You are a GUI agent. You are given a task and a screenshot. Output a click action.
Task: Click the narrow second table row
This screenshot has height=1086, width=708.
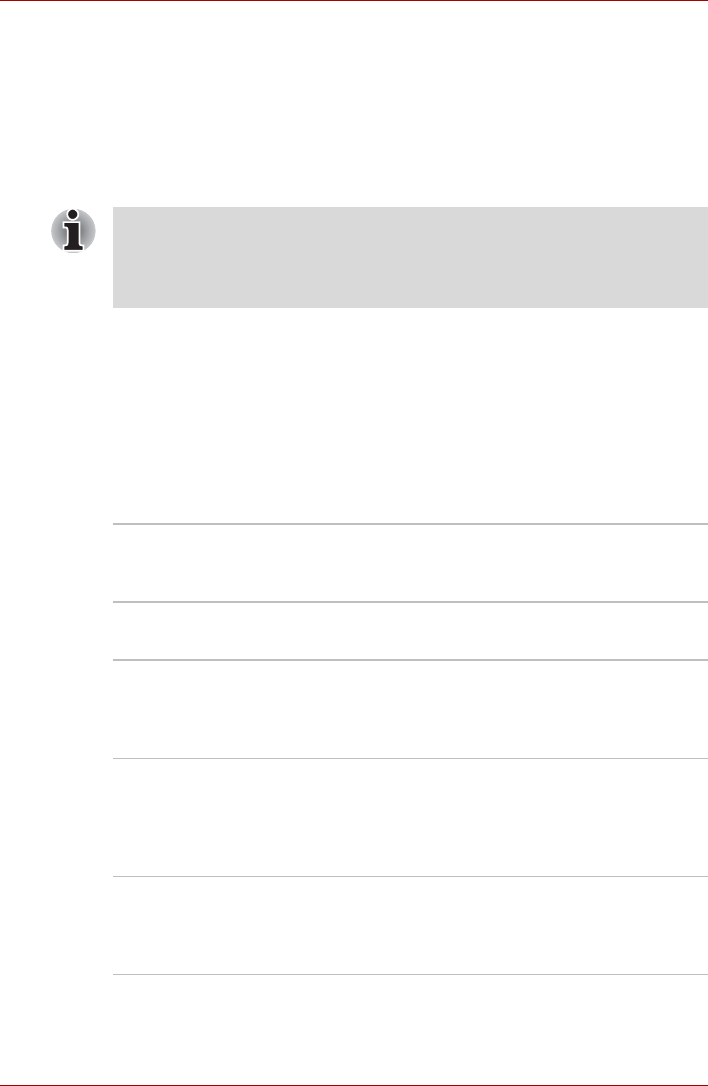[x=410, y=631]
